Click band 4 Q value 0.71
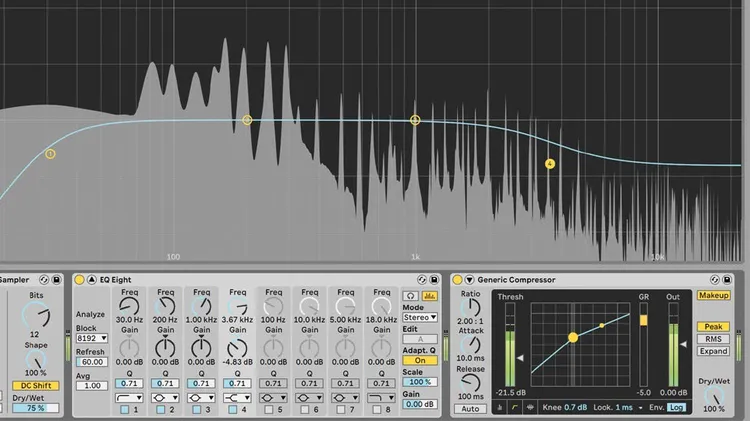750x421 pixels. pos(237,383)
